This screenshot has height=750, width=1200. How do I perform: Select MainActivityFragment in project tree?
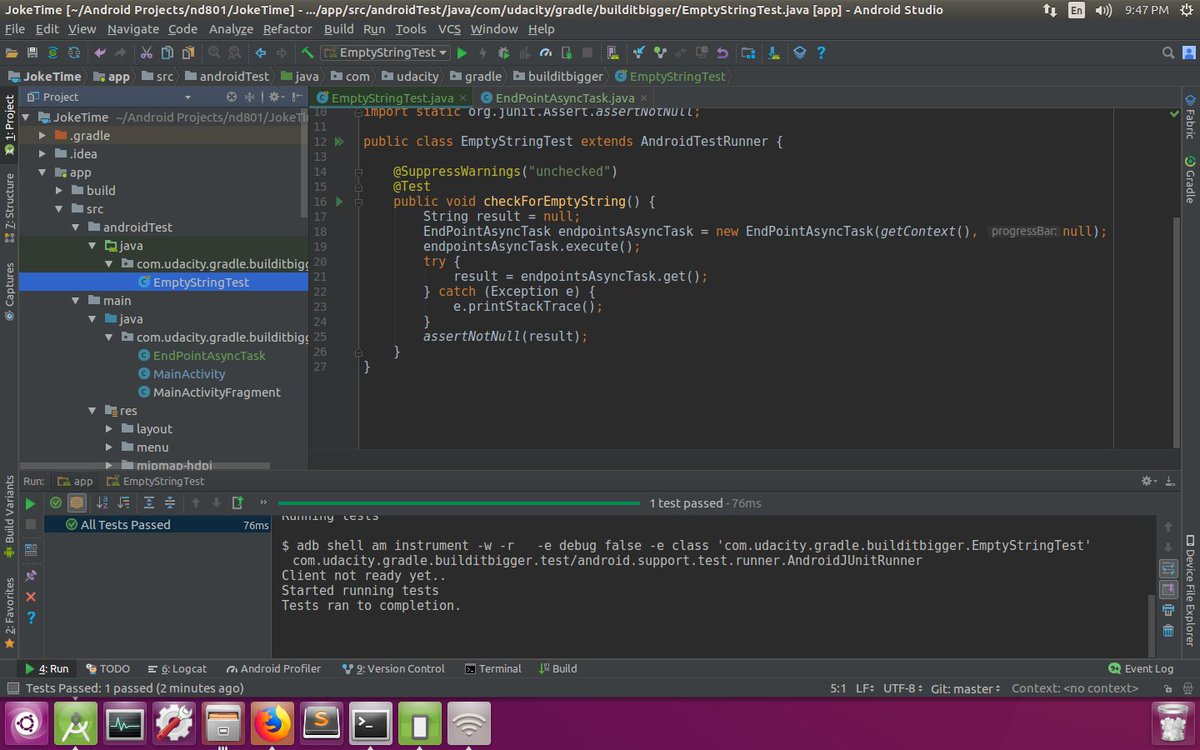217,392
